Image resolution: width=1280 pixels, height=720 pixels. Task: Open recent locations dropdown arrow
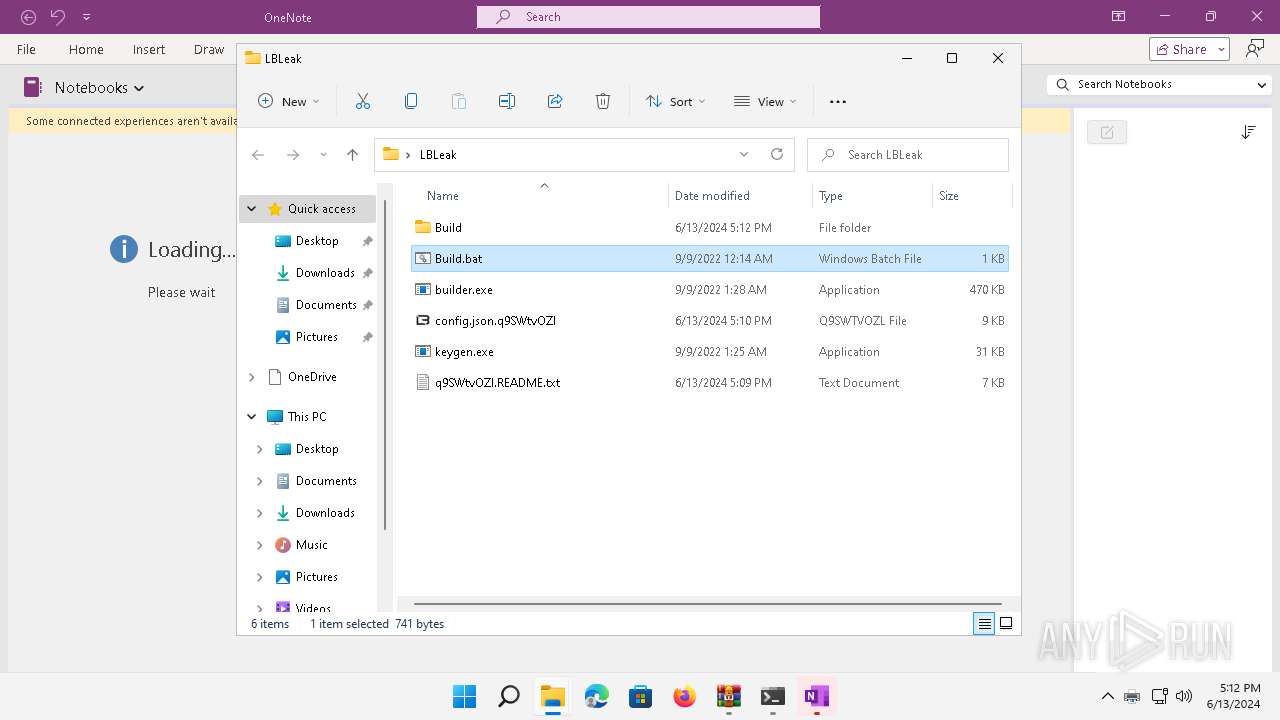coord(323,155)
